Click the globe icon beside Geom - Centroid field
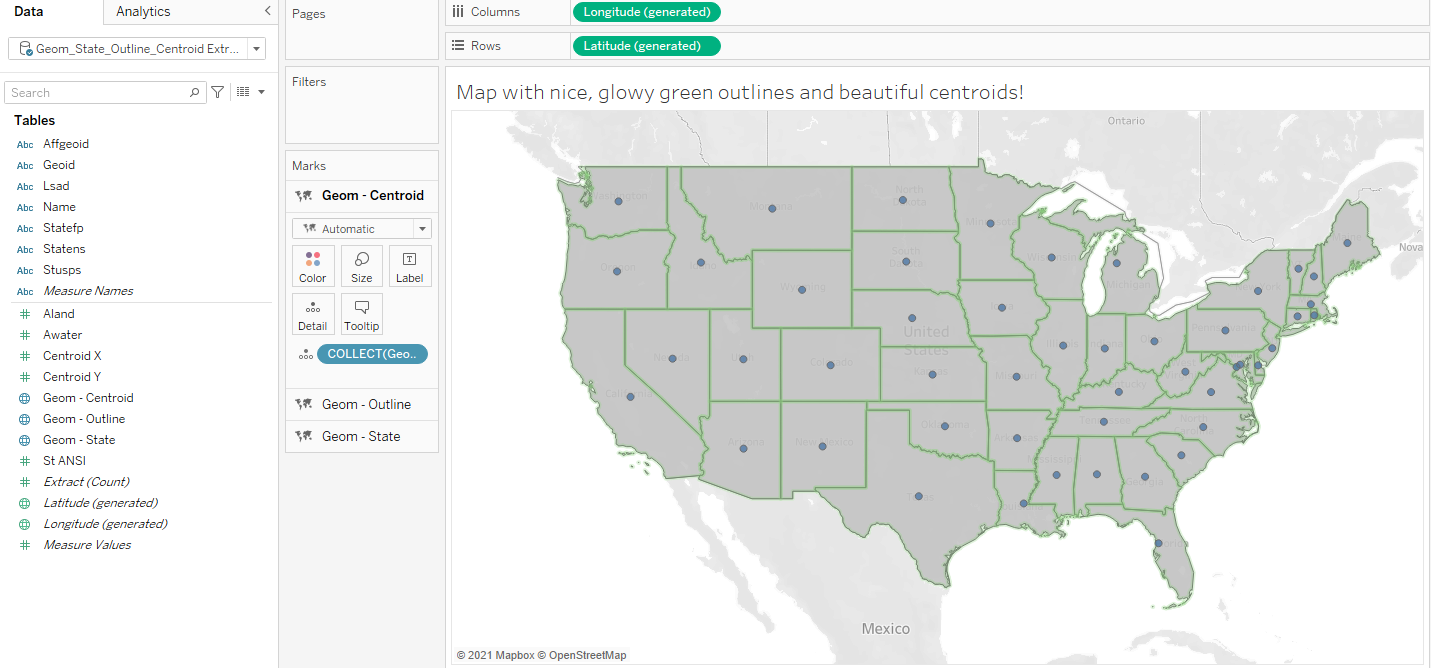The image size is (1431, 668). (25, 398)
